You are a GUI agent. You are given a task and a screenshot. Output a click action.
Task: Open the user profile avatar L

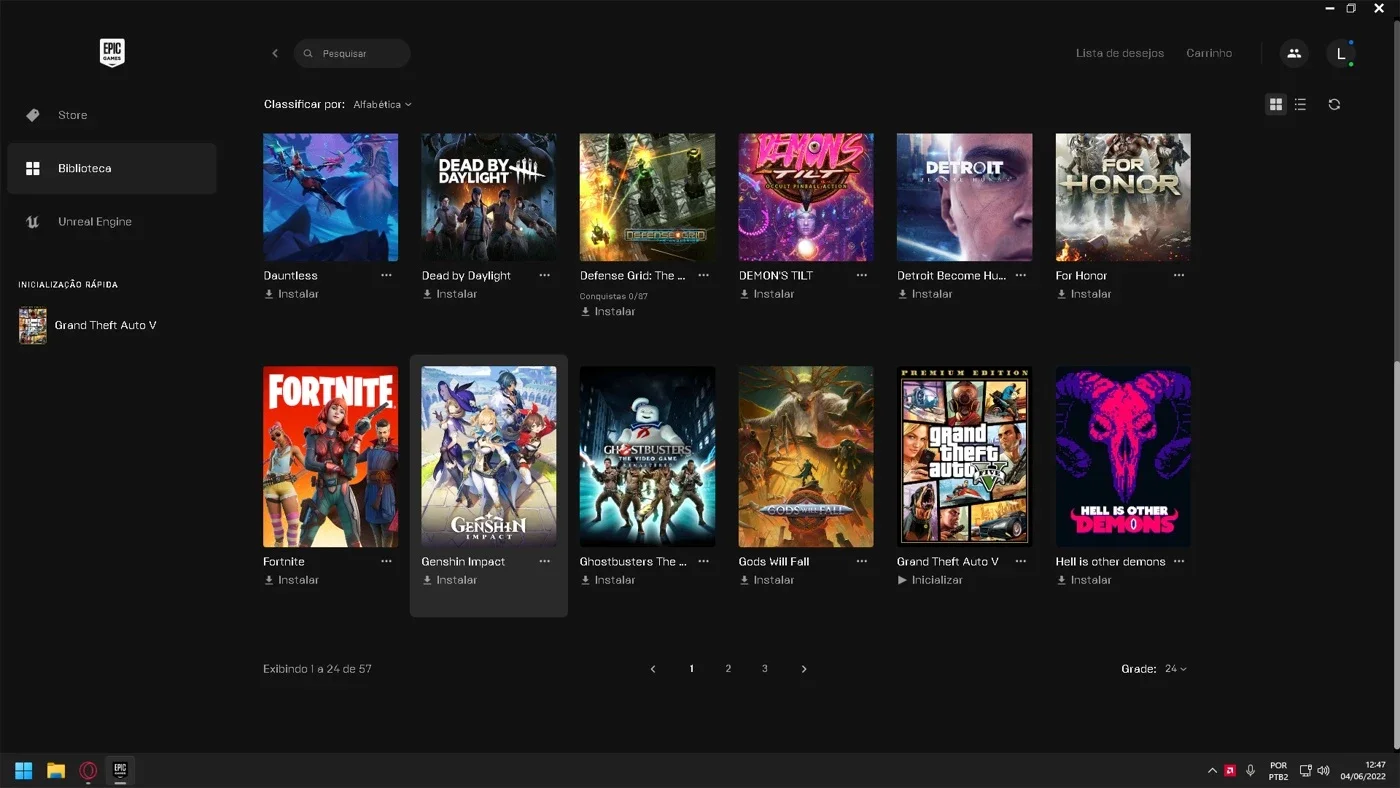click(x=1341, y=53)
